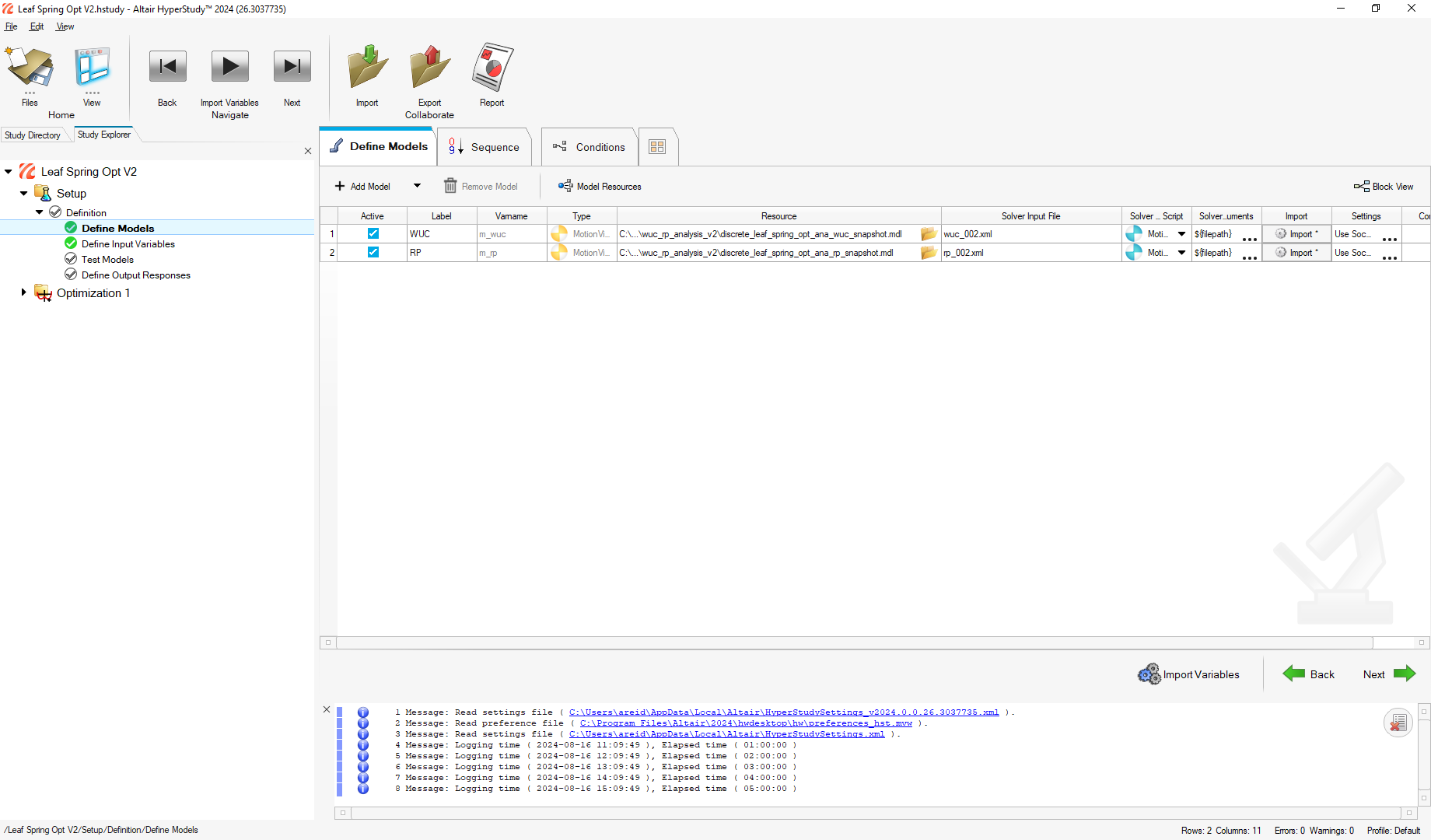Open solver script dropdown for WUC row

[1181, 234]
